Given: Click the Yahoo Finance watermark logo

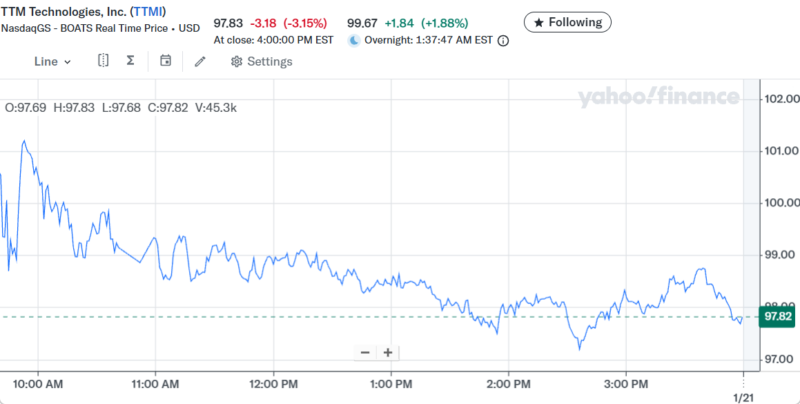Looking at the screenshot, I should point(658,97).
